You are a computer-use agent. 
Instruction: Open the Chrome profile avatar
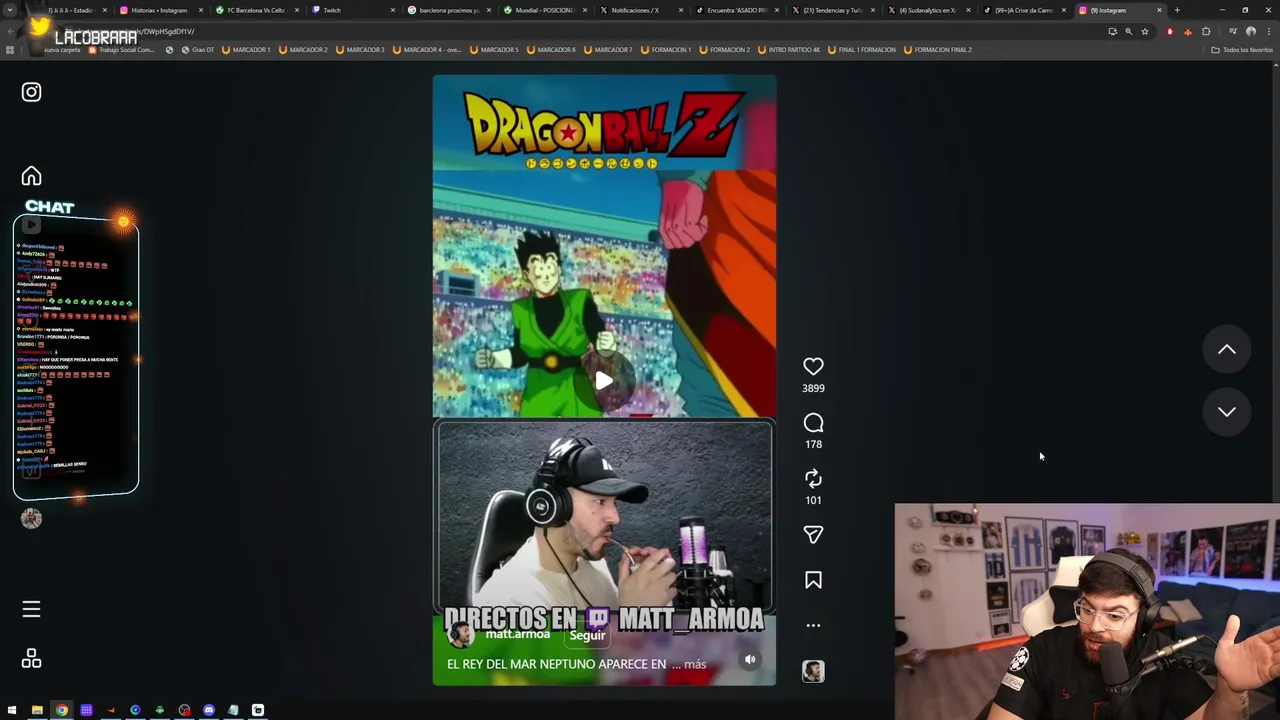pos(1251,32)
